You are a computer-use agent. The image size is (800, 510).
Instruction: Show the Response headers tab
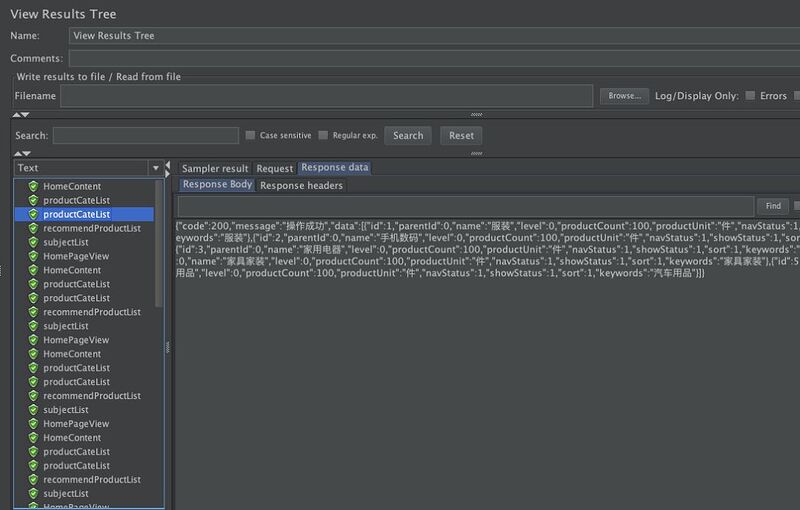click(x=301, y=186)
